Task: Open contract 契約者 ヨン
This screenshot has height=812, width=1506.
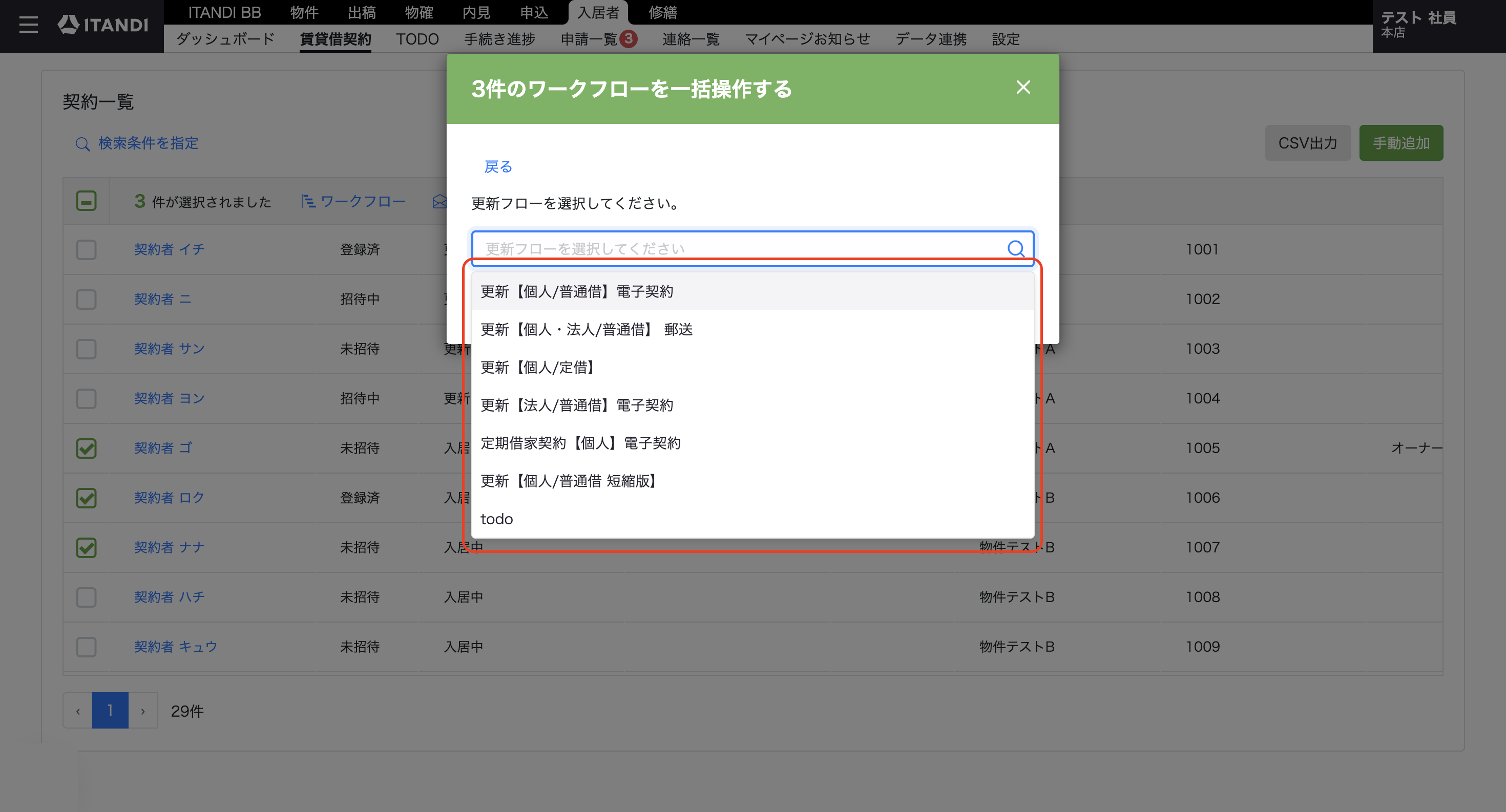Action: coord(170,398)
